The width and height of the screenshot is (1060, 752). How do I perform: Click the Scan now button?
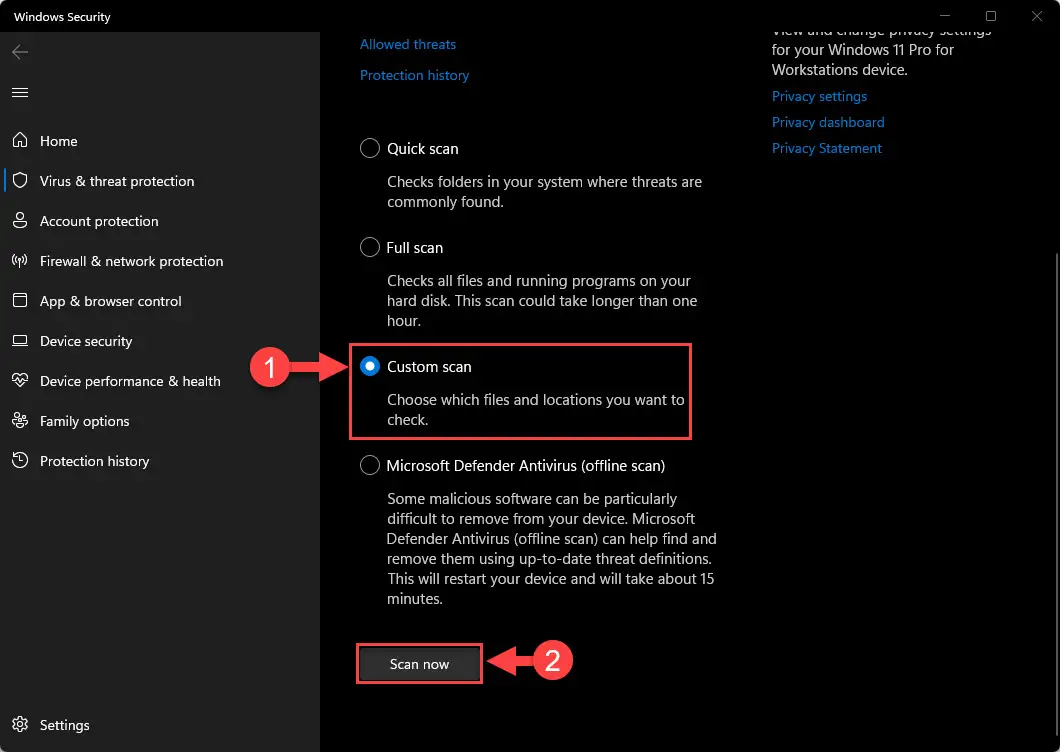point(419,664)
